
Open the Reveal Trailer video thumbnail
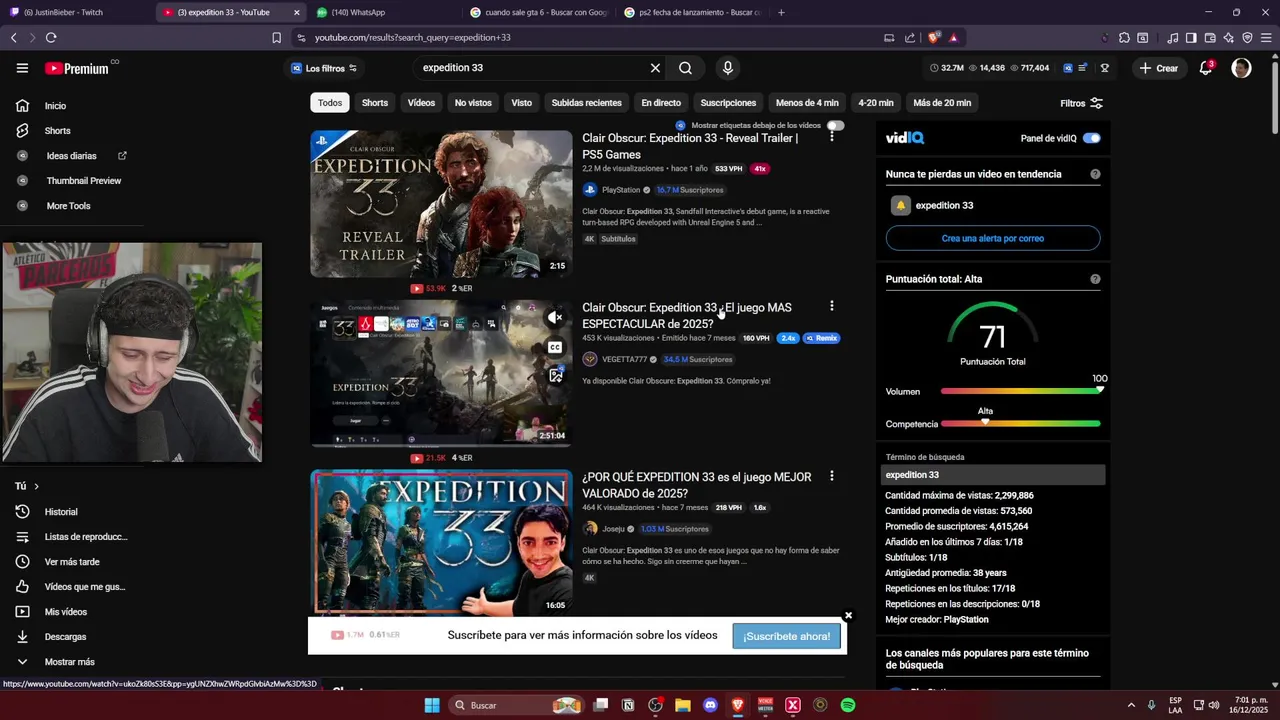441,204
